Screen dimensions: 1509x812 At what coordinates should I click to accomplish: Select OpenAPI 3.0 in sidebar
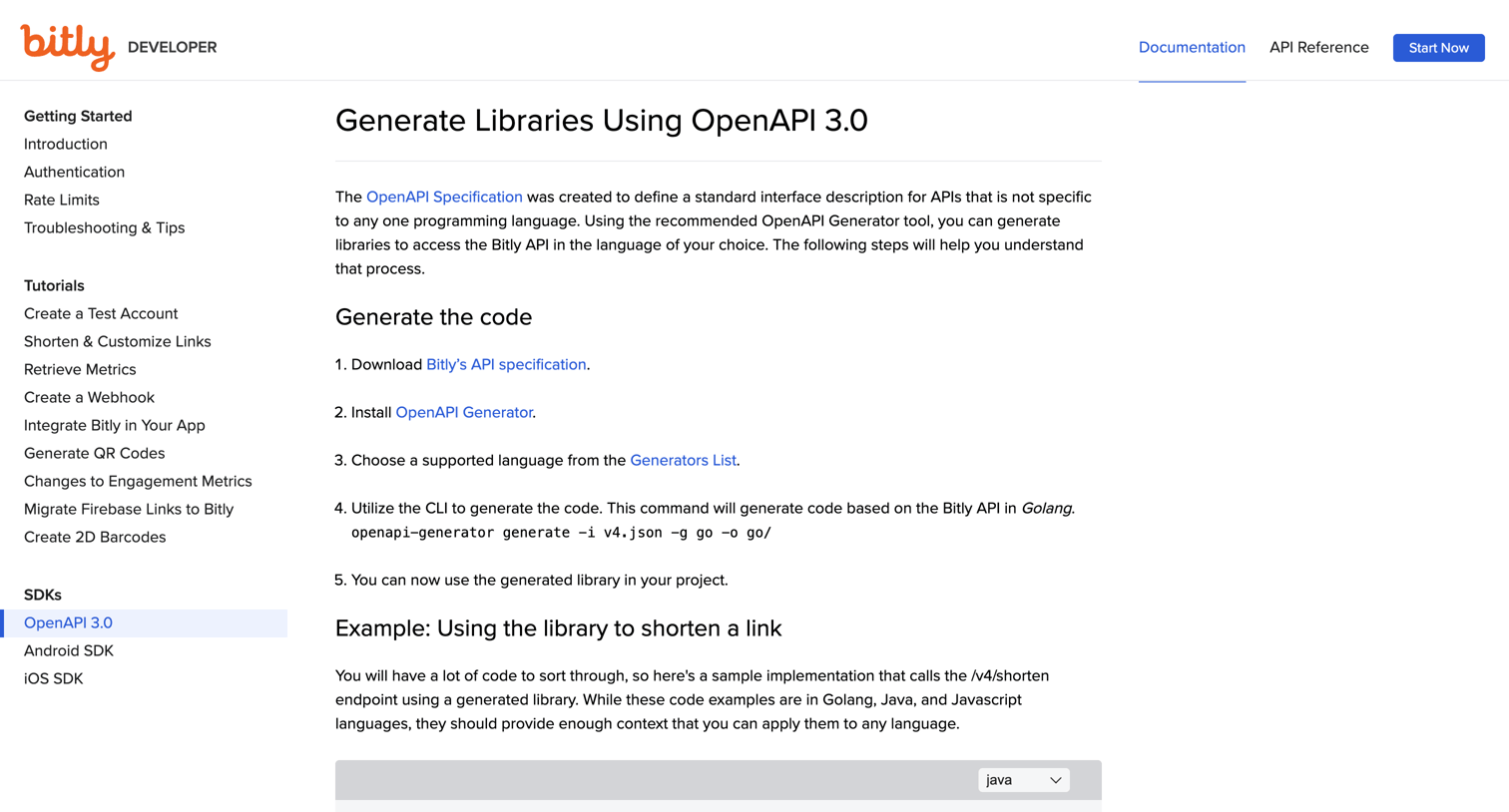pos(144,622)
